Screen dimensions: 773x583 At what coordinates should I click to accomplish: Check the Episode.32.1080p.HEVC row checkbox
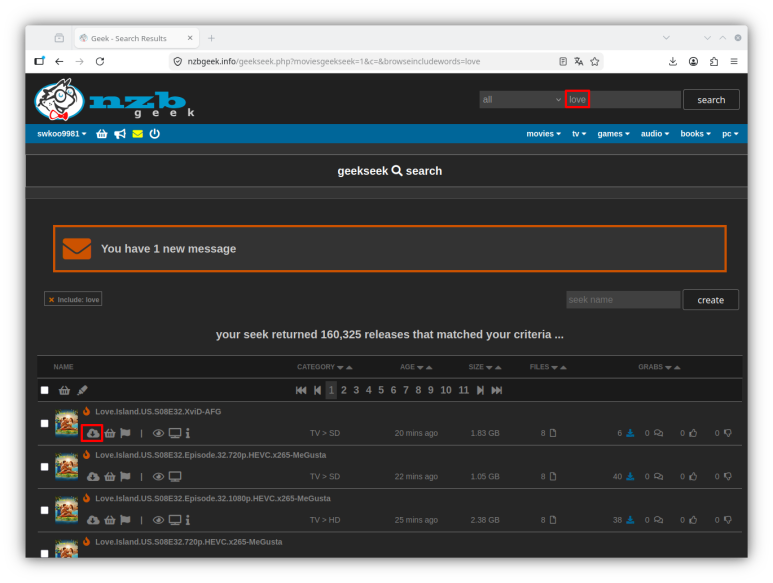(x=45, y=510)
